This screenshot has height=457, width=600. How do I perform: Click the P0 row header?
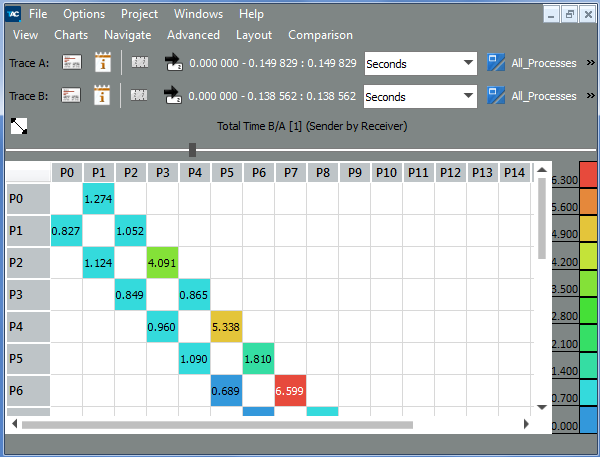click(x=28, y=199)
